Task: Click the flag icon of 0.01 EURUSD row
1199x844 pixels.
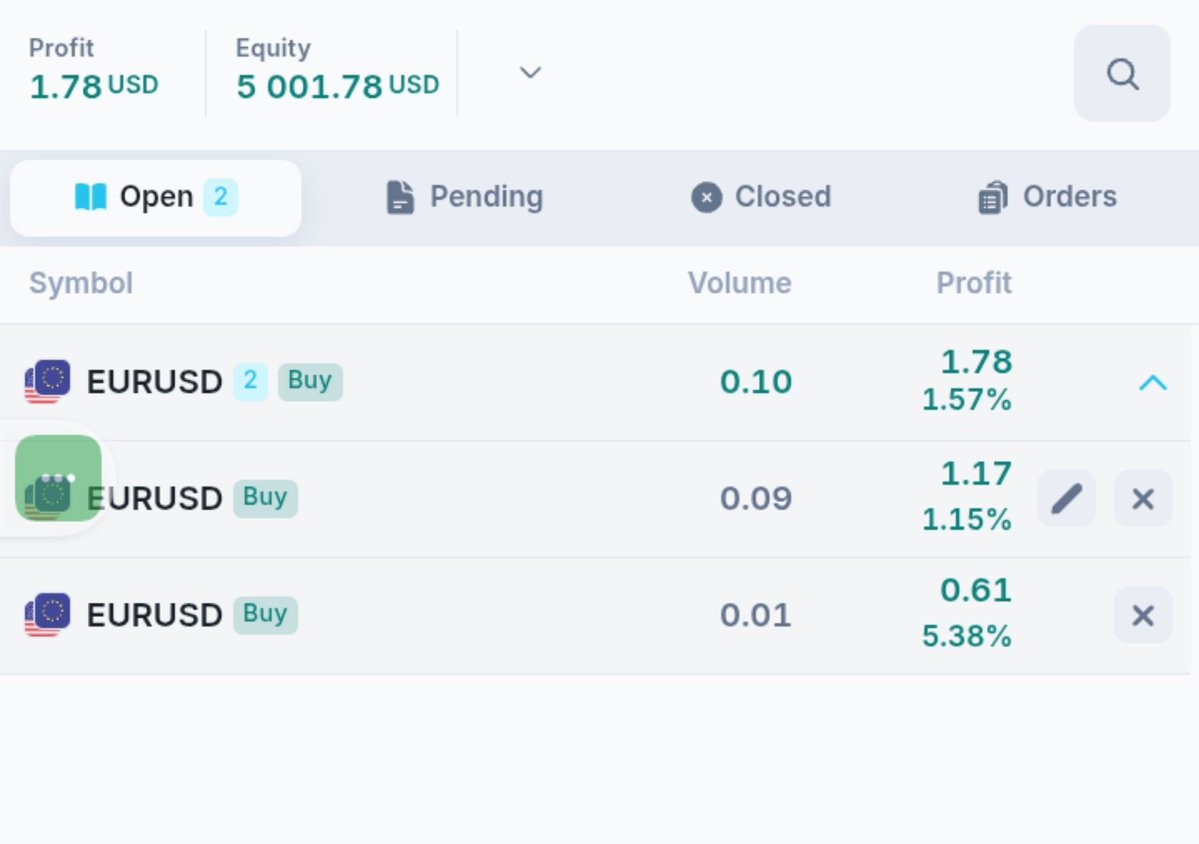Action: (x=47, y=615)
